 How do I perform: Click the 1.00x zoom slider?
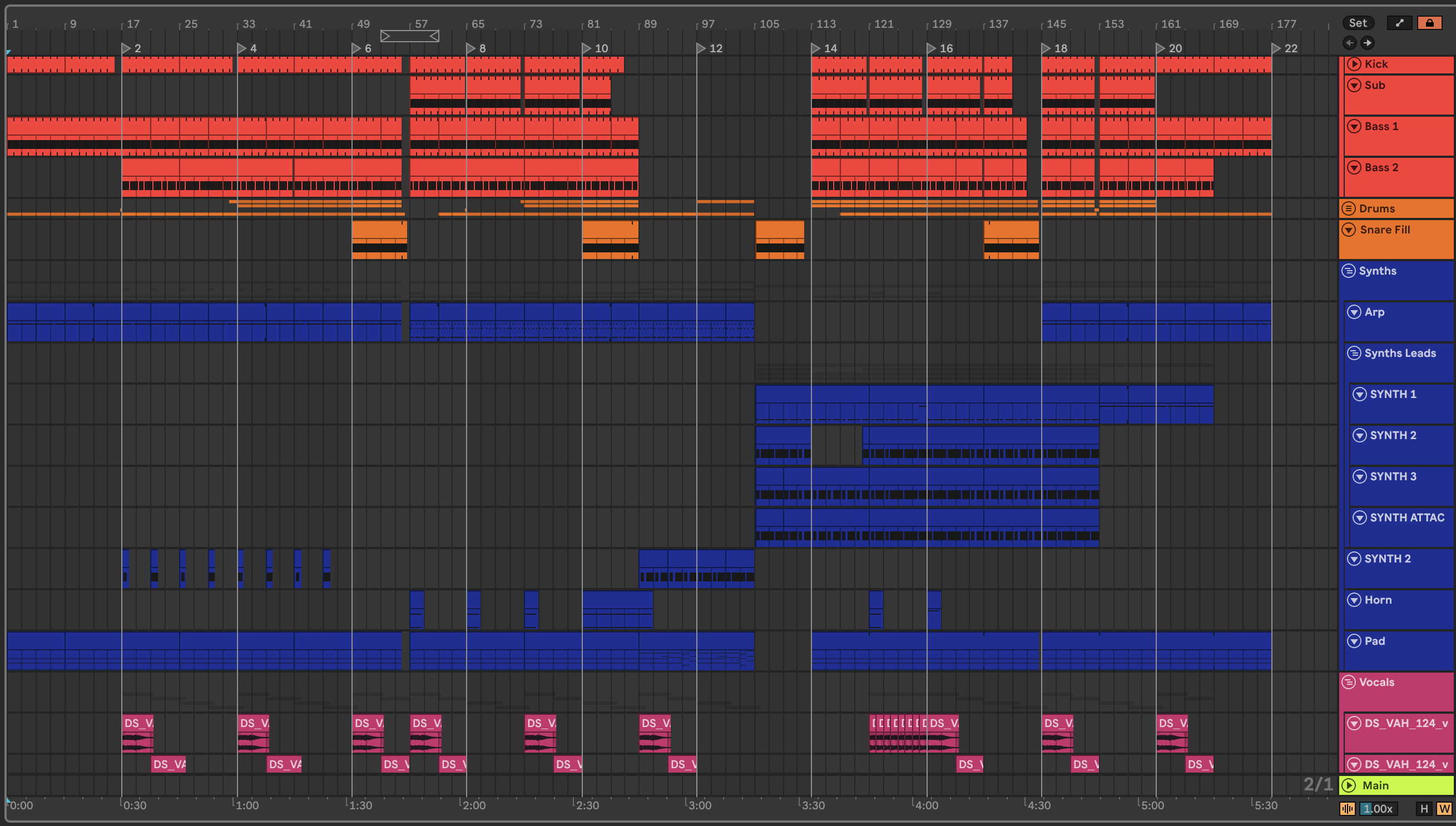tap(1378, 808)
